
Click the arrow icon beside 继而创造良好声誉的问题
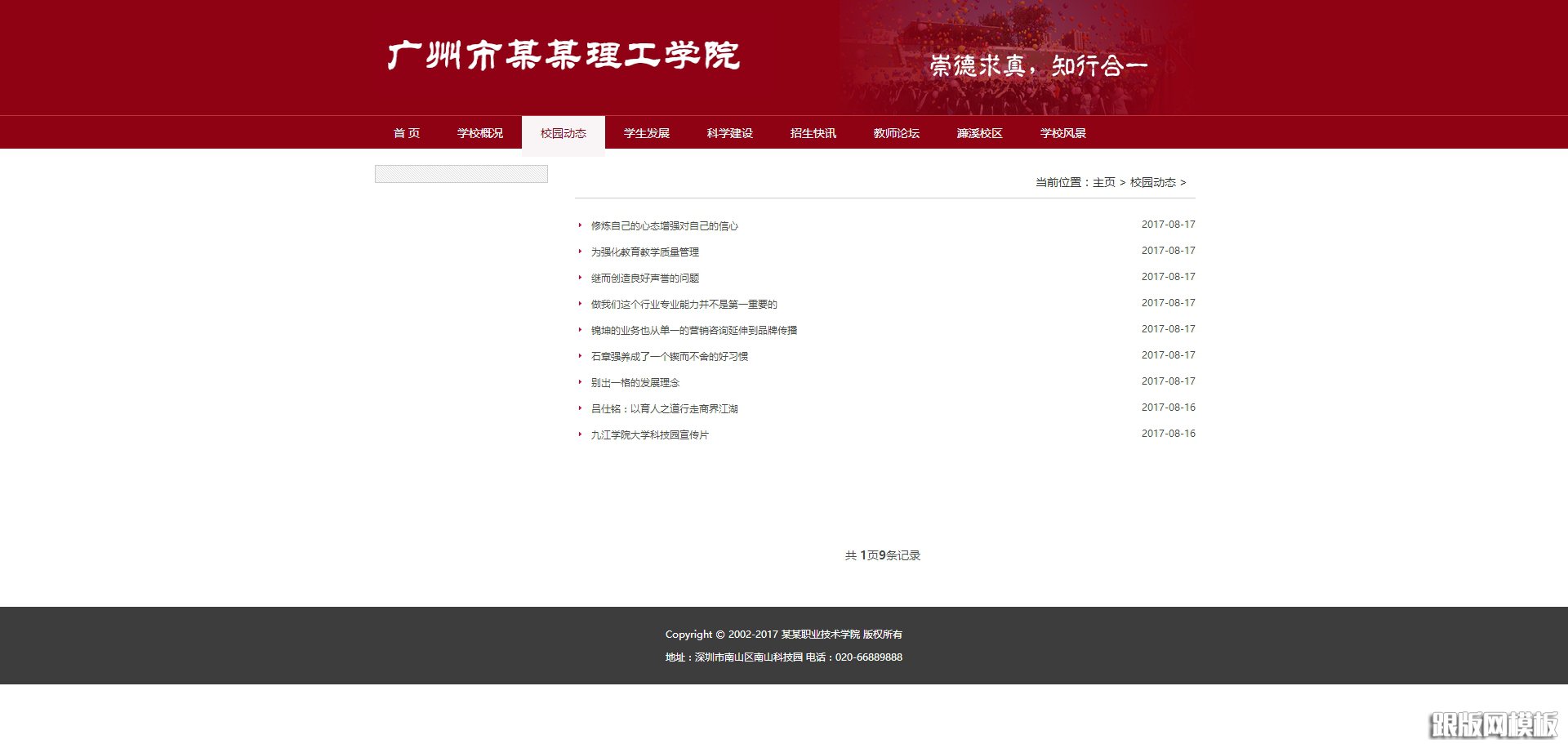click(x=578, y=278)
